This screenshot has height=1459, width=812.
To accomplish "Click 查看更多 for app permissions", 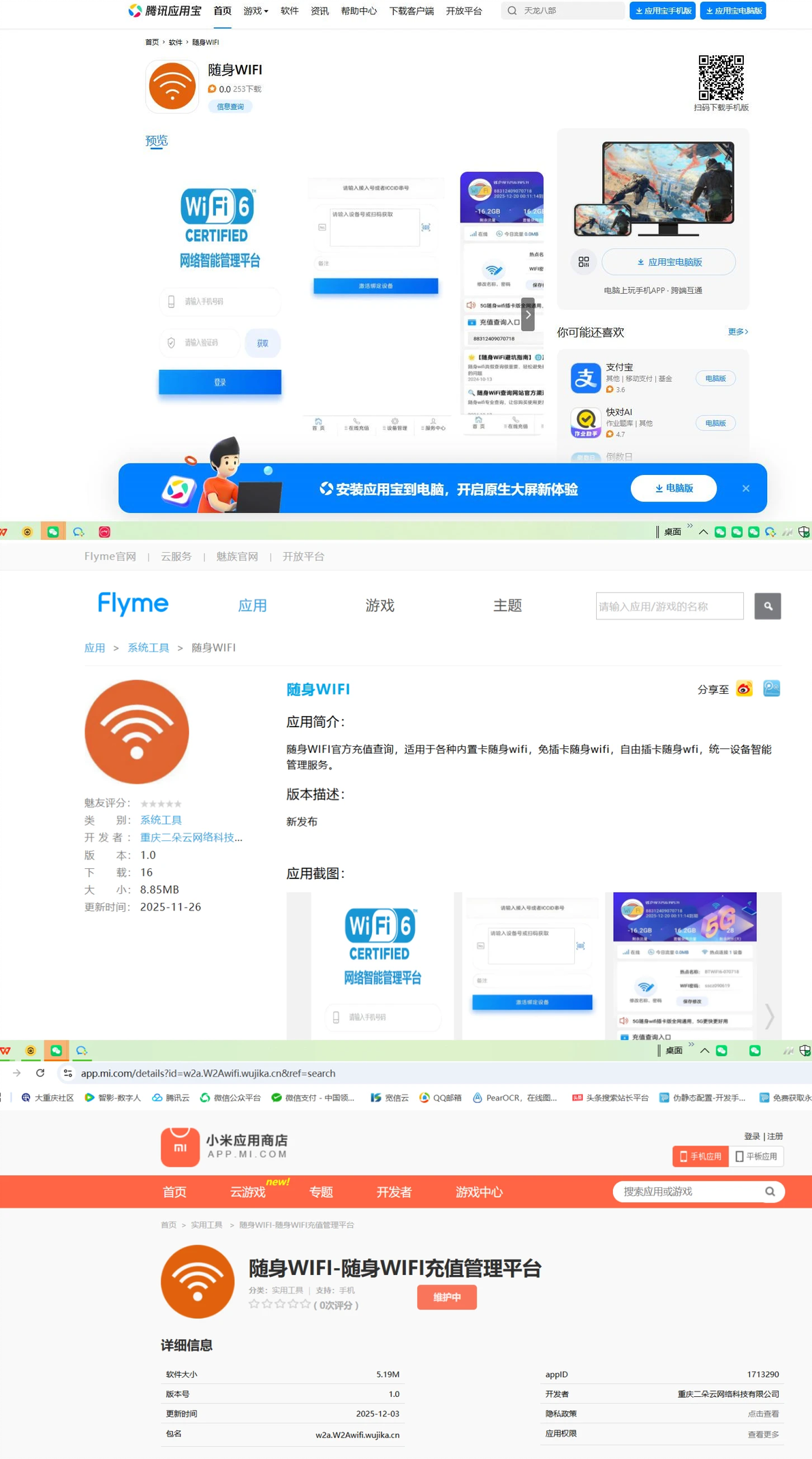I will point(763,1434).
